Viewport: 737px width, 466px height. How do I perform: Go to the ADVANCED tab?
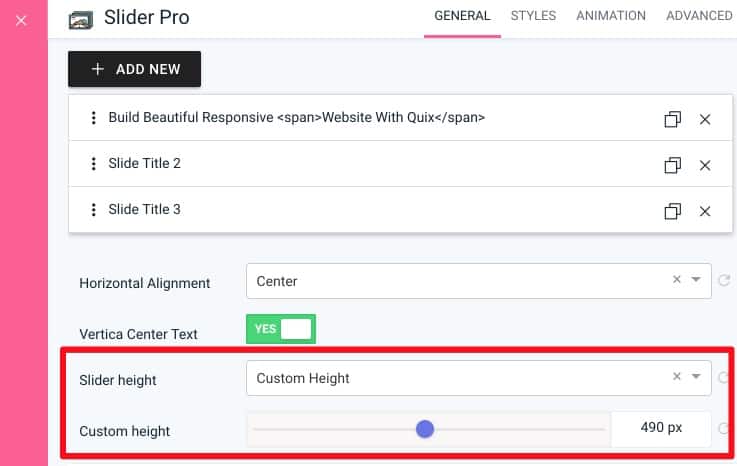pos(699,16)
